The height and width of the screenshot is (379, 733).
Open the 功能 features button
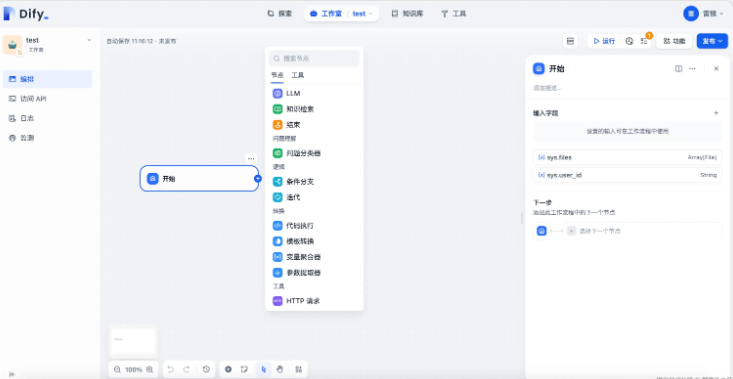(x=674, y=41)
